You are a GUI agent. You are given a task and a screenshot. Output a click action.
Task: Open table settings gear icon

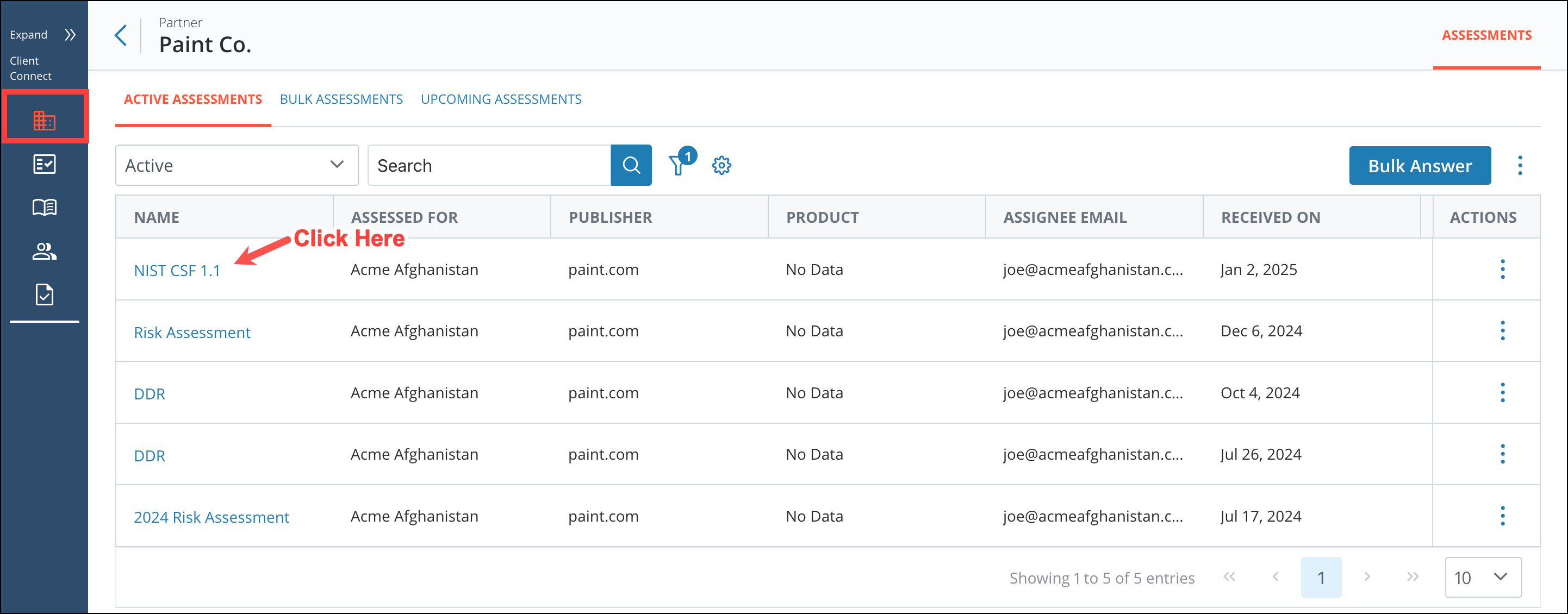tap(721, 165)
